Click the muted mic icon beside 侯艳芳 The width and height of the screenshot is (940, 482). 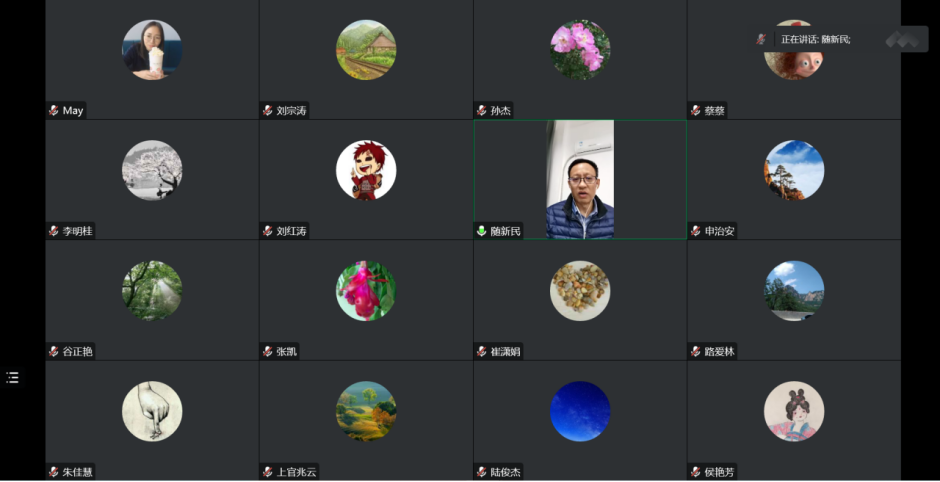695,472
